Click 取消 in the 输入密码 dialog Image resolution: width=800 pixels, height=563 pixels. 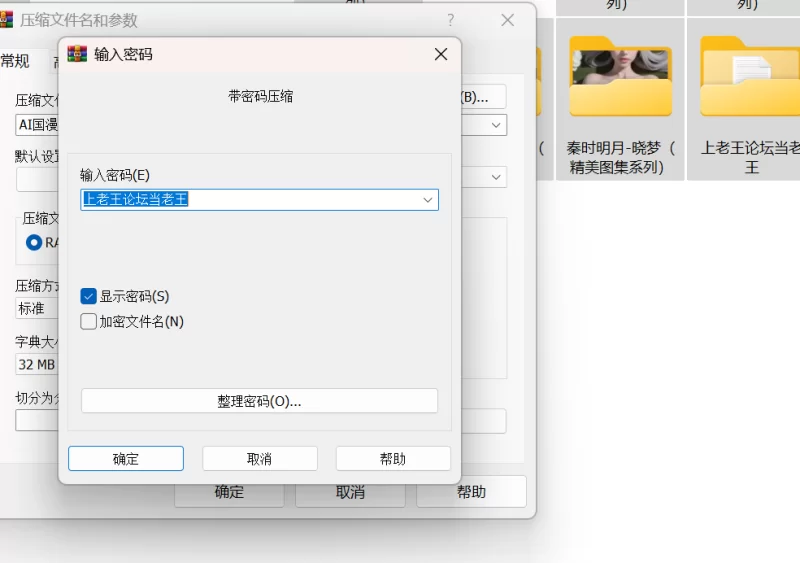[x=260, y=458]
